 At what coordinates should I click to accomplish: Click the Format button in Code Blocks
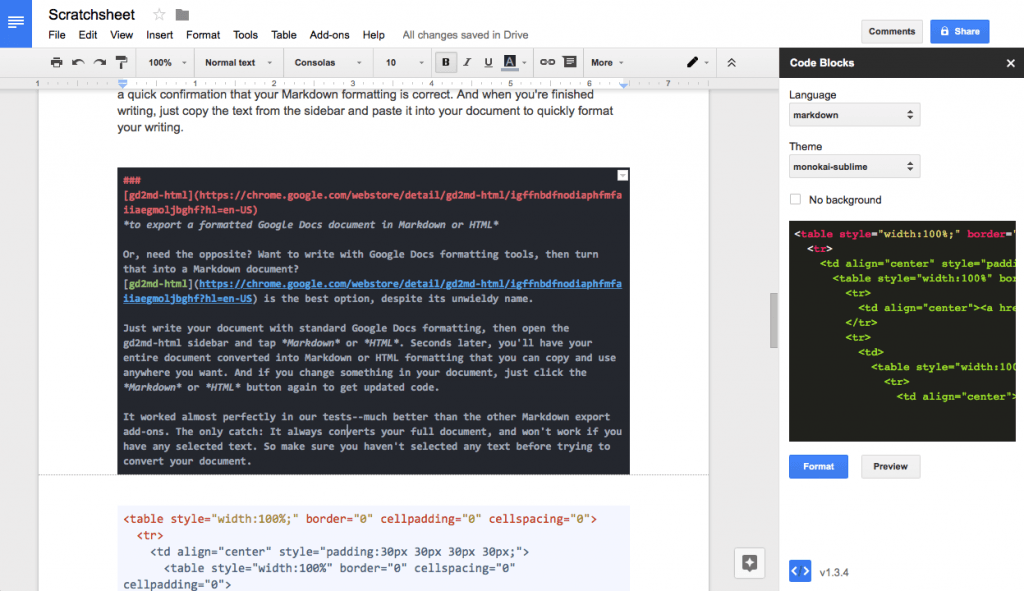pyautogui.click(x=818, y=466)
